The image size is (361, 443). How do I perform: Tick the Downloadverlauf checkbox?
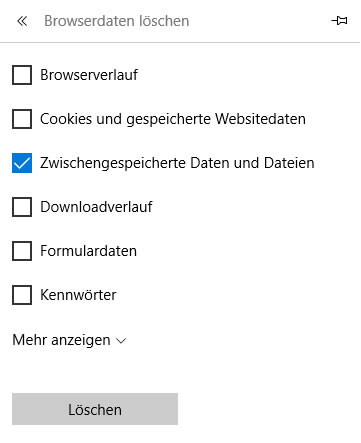tap(22, 207)
